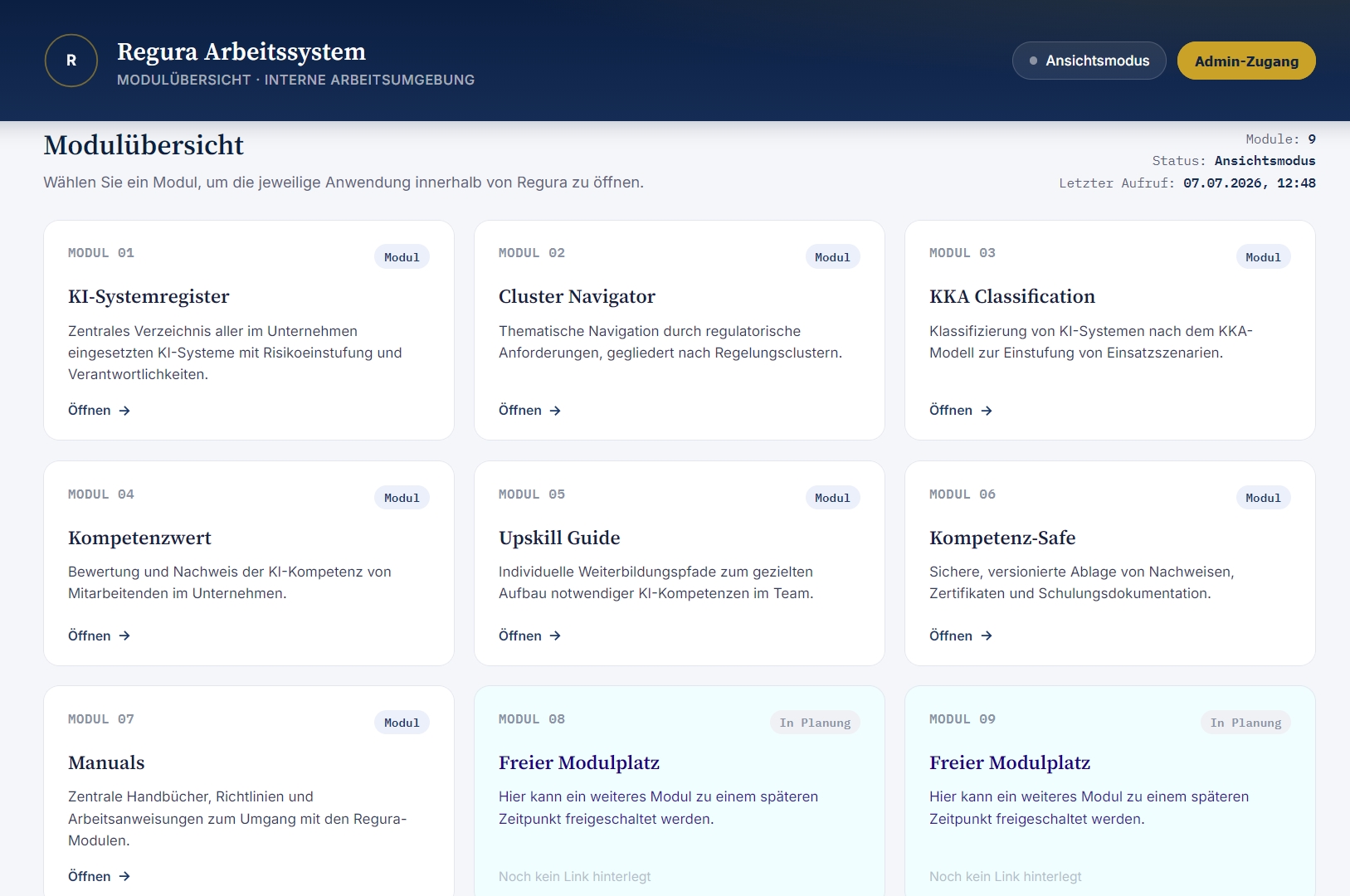Click the In Planung badge in Modul 09
Viewport: 1350px width, 896px height.
coord(1245,723)
